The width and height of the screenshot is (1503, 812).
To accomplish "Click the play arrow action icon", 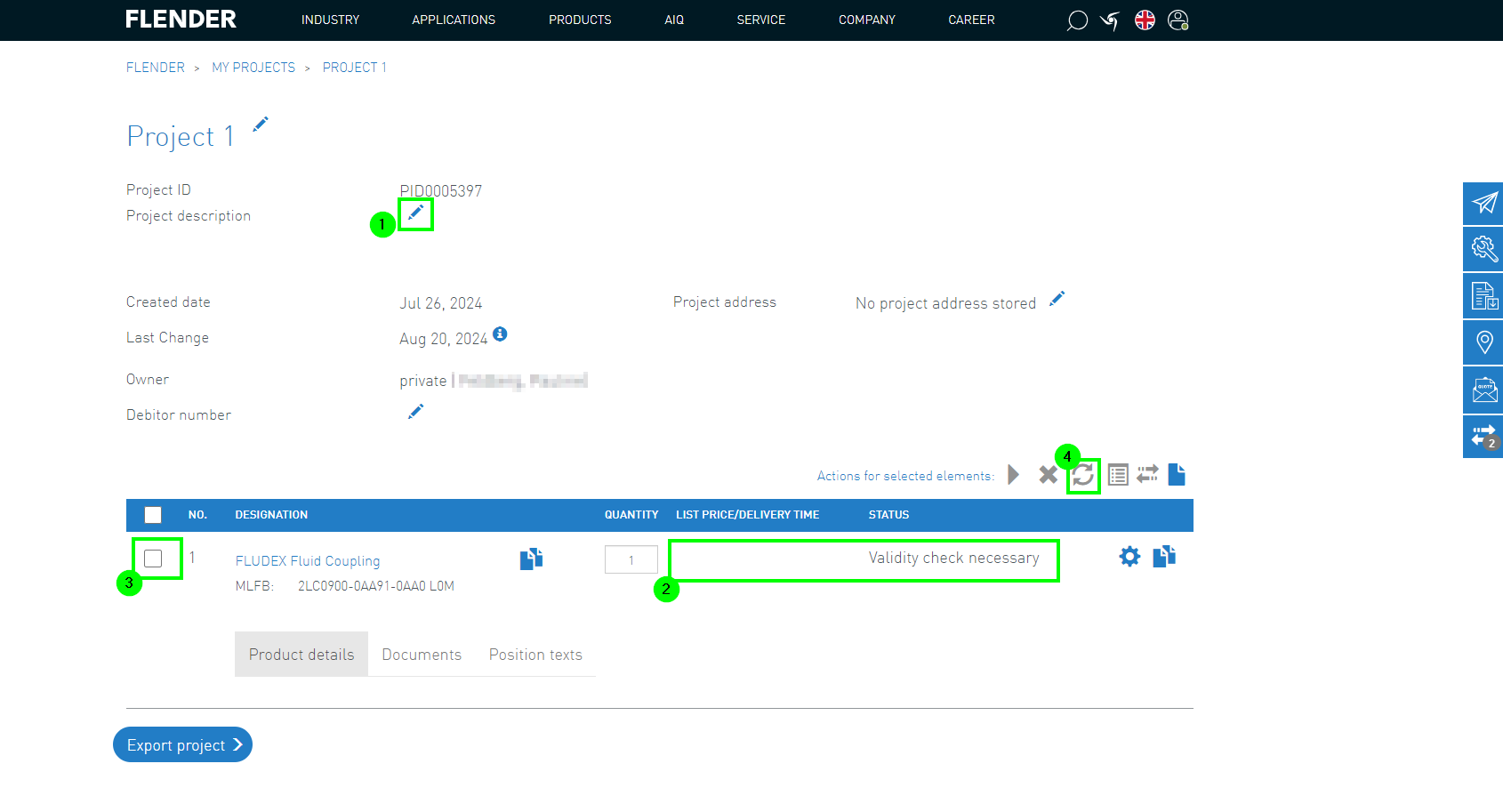I will coord(1013,475).
